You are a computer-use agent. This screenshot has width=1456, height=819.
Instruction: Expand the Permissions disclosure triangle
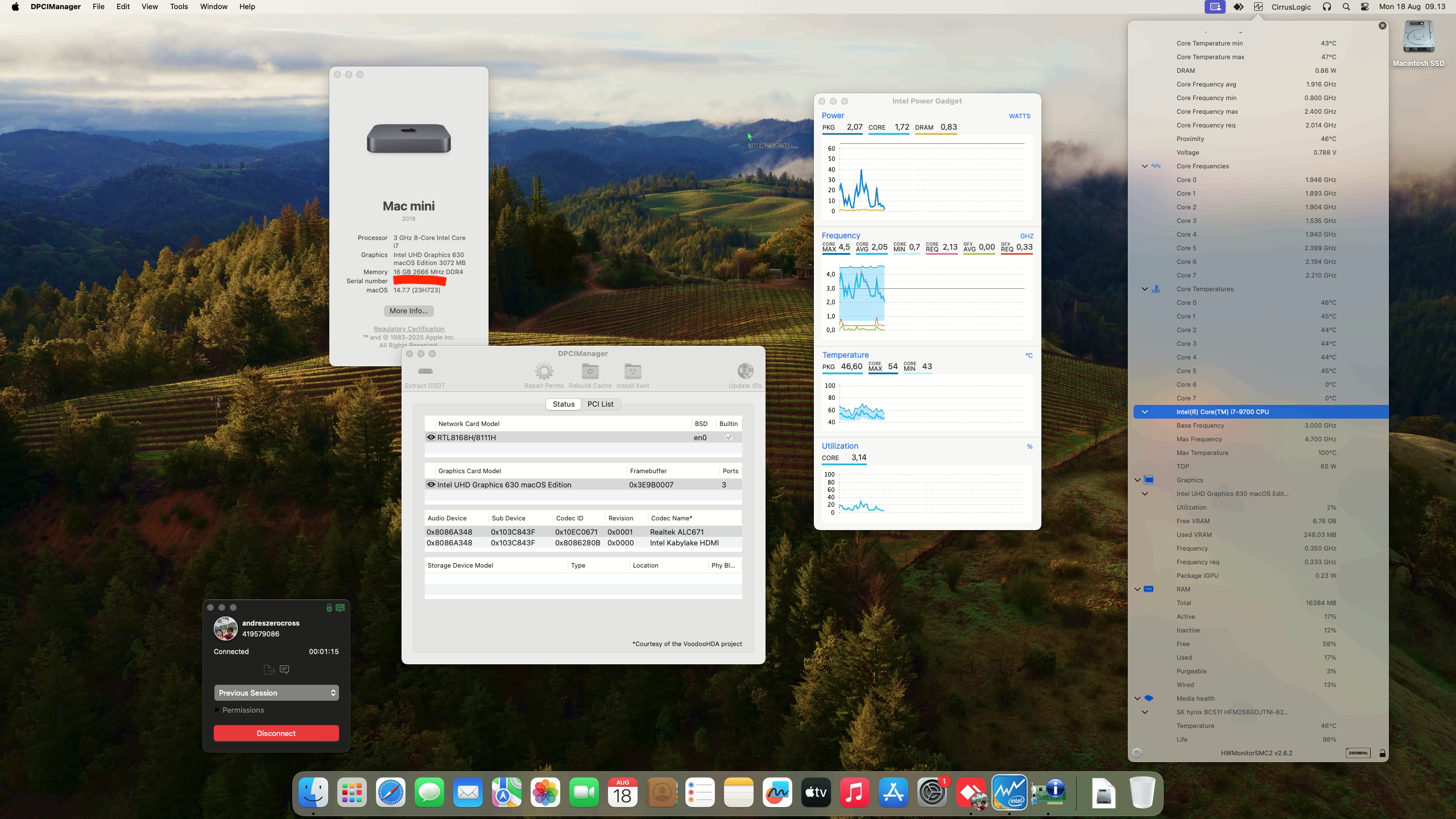coord(217,710)
